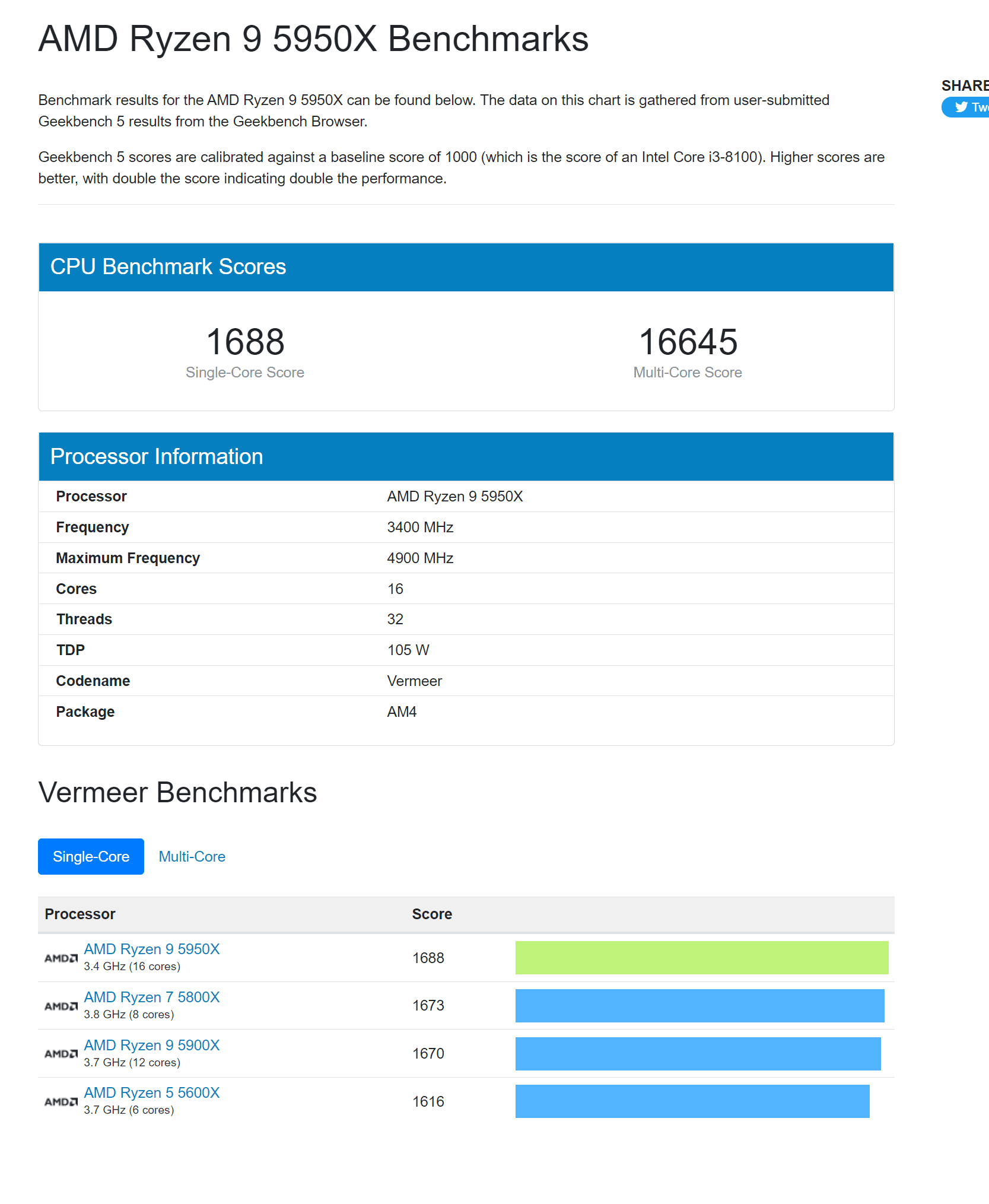Open the AMD Ryzen 5 5600X link
The image size is (989, 1204).
(x=152, y=1092)
